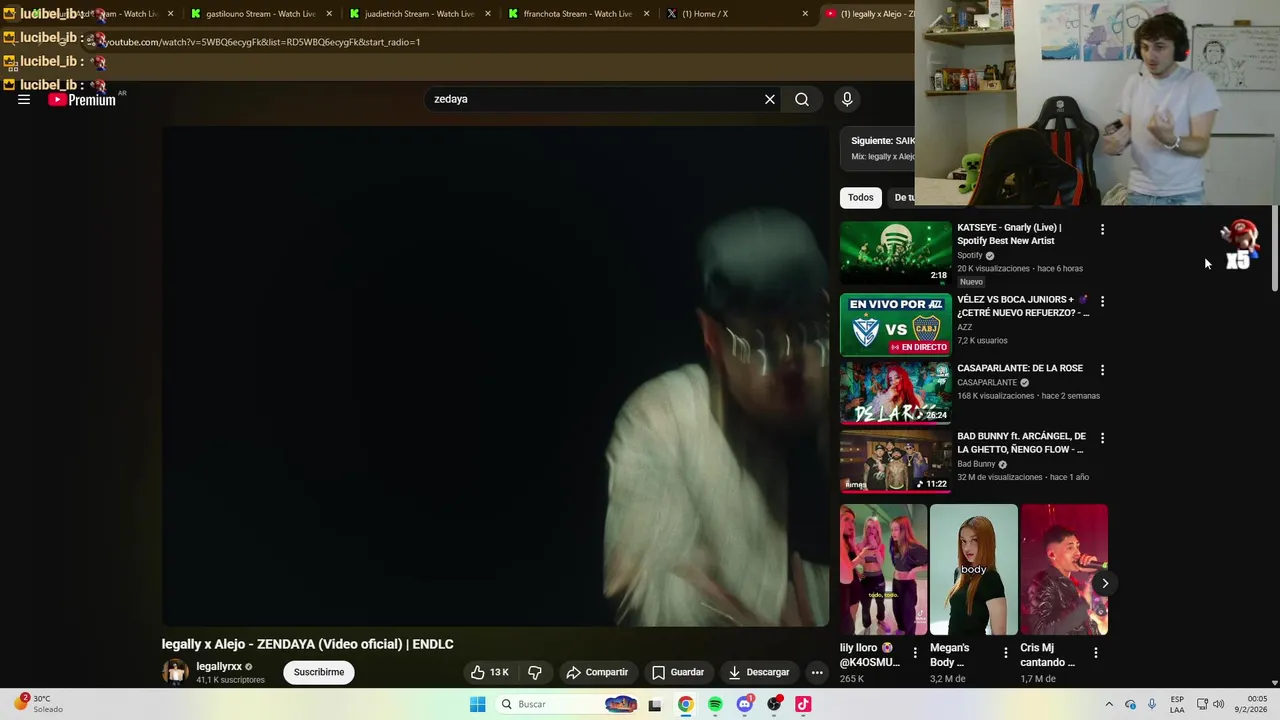Screen dimensions: 1280x720
Task: Open the tray microphone indicator
Action: click(x=1152, y=704)
